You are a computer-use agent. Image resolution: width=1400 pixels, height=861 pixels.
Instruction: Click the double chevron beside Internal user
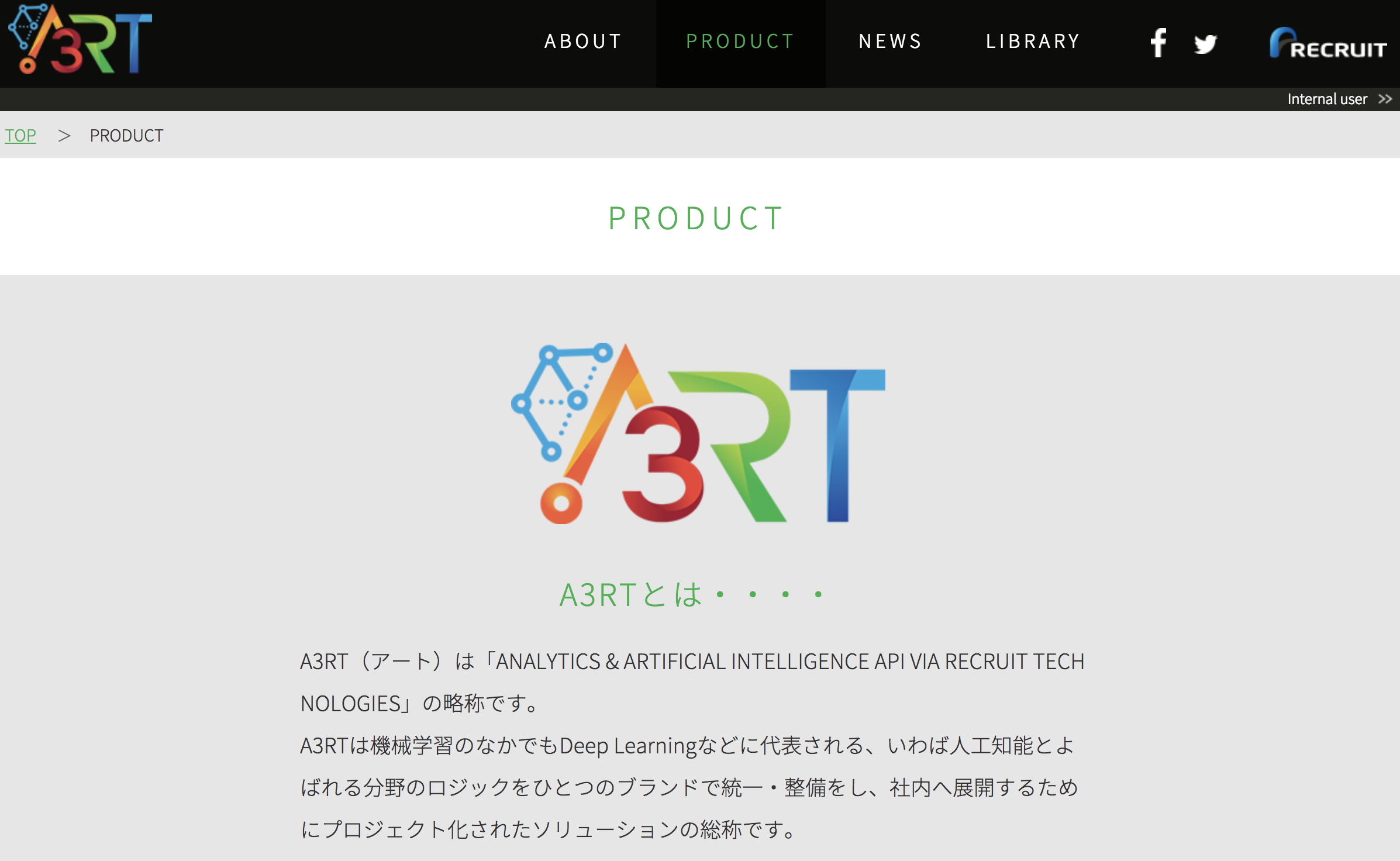1385,99
